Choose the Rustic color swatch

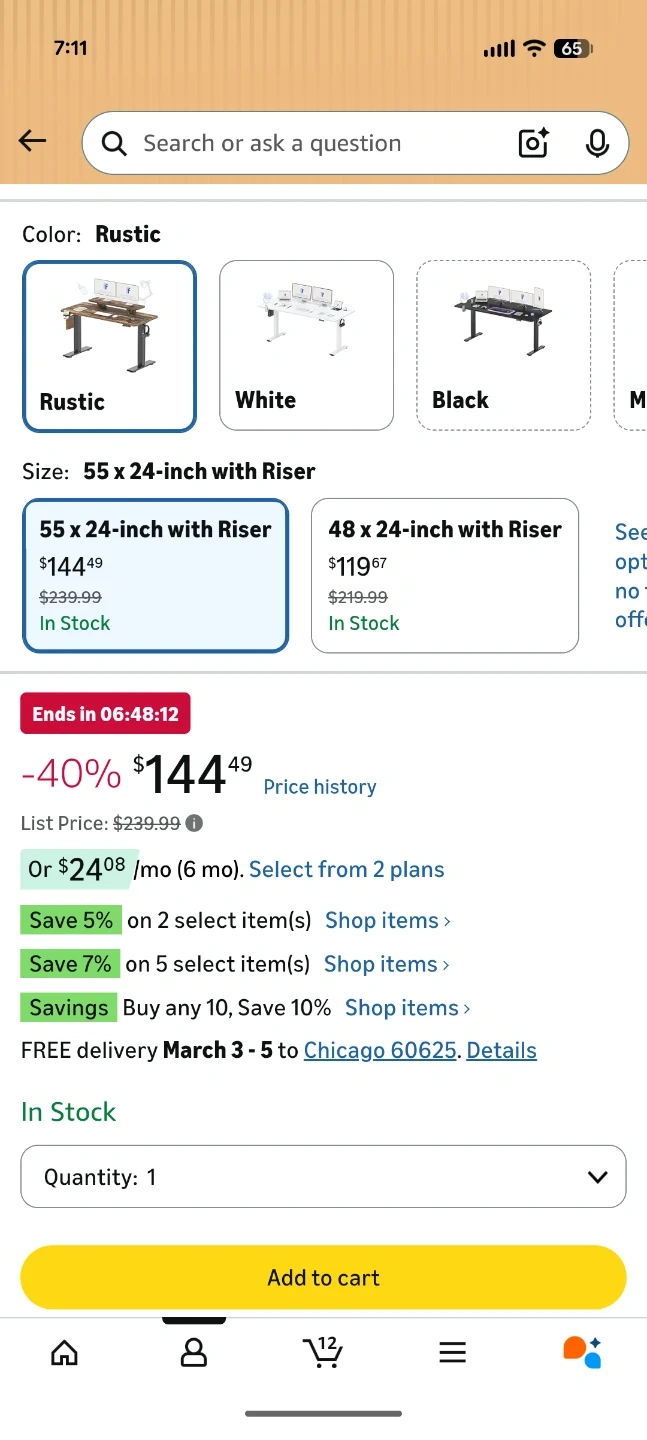coord(109,346)
